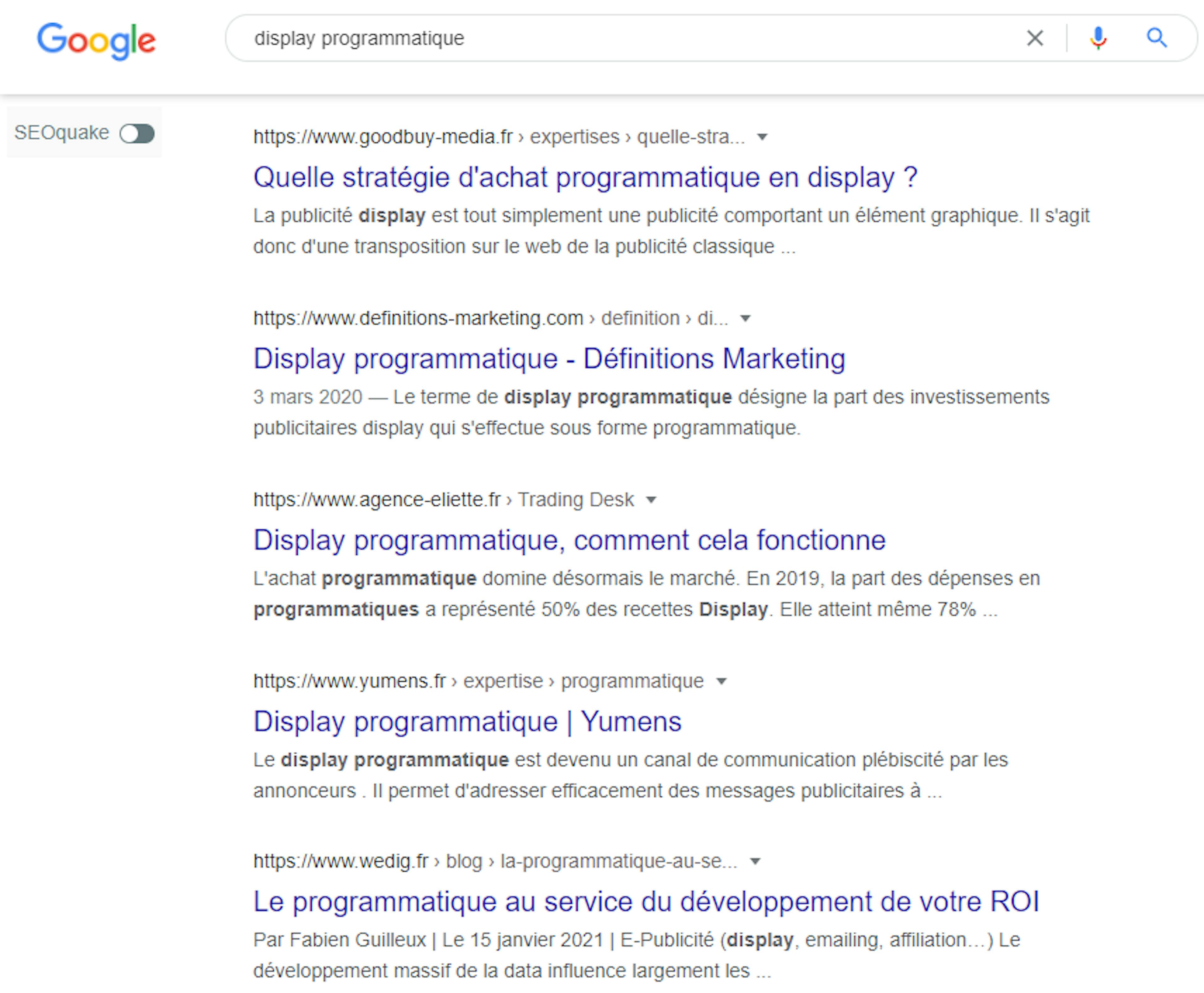Open 'Le programmatique au service du développement de votre ROI'
The width and height of the screenshot is (1204, 993).
(647, 901)
